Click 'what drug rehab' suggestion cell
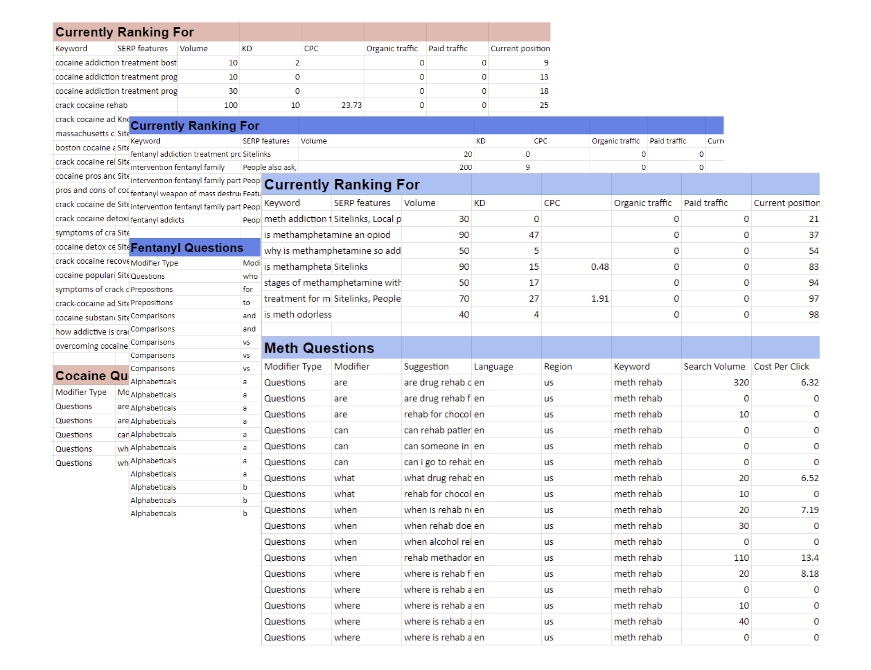Screen dimensions: 871x670 pyautogui.click(x=436, y=478)
